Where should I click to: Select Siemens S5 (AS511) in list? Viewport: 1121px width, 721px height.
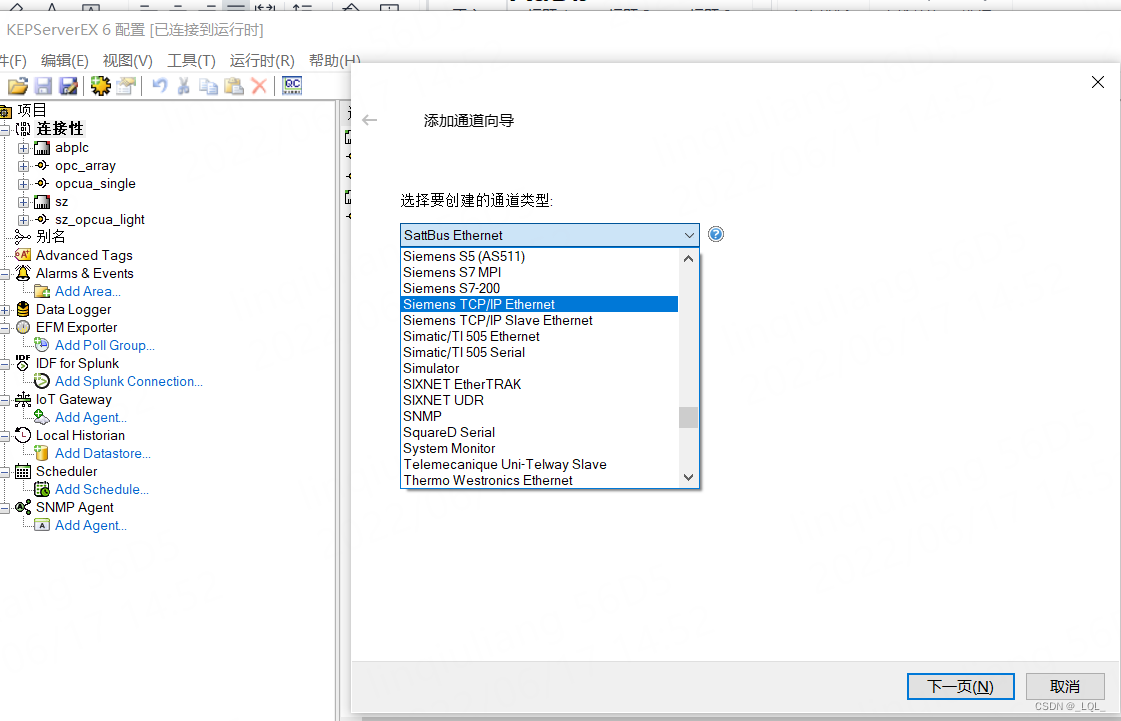click(540, 256)
